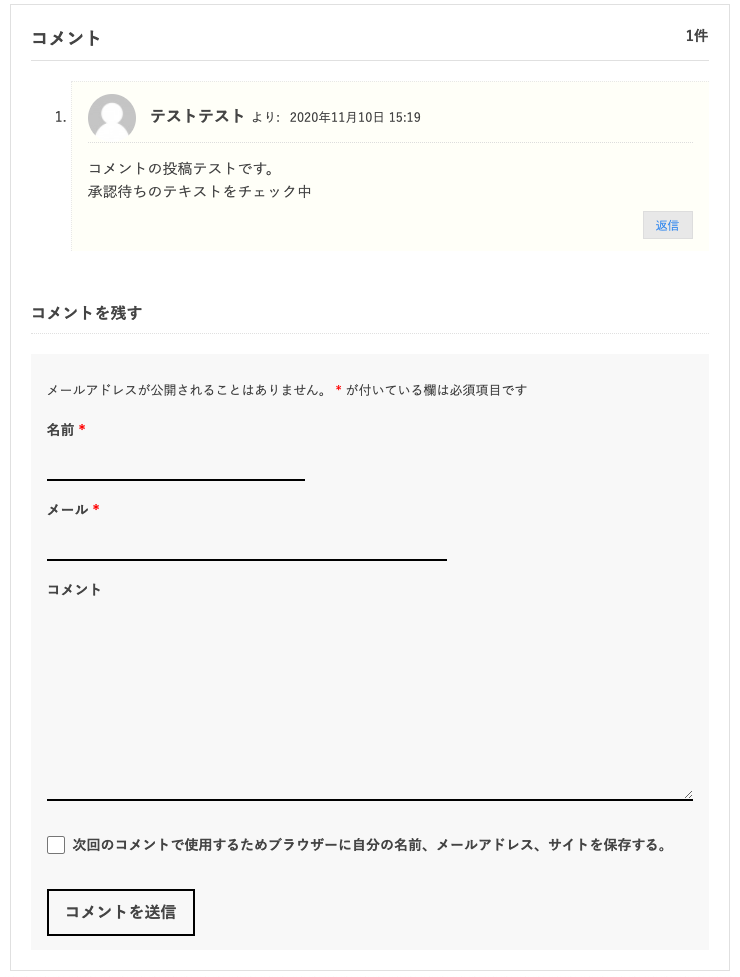Click inside the コメント text area
740x977 pixels.
(x=369, y=700)
